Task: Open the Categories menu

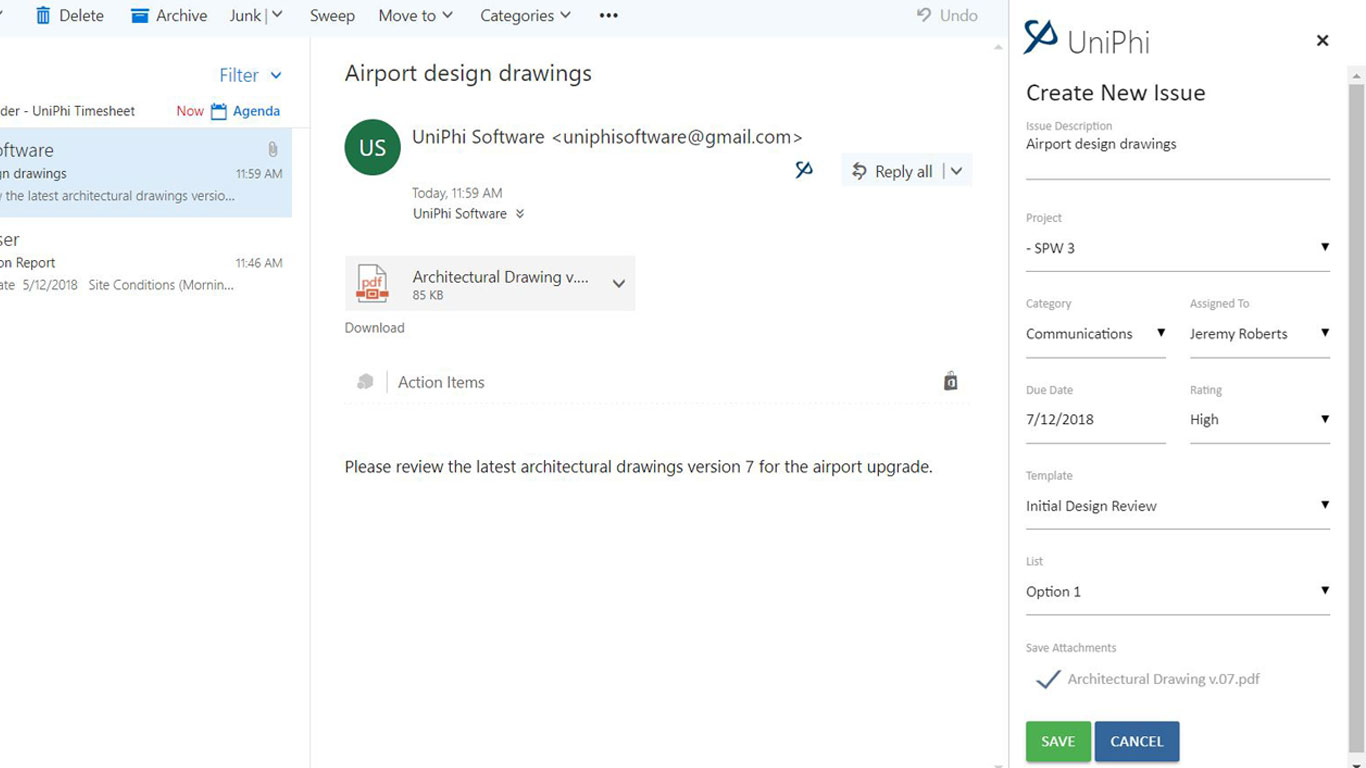Action: 525,15
